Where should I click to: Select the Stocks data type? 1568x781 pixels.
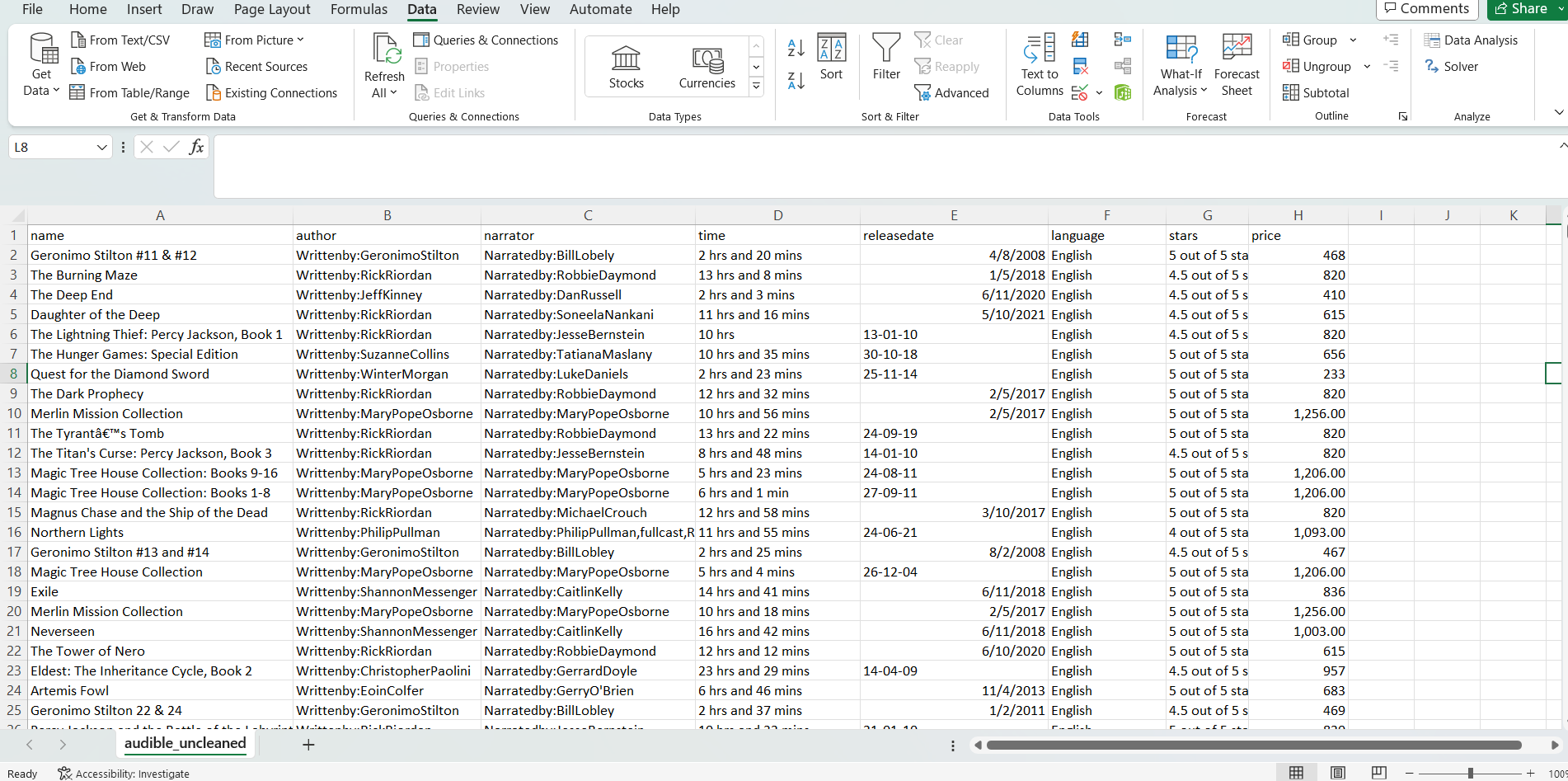pyautogui.click(x=626, y=66)
